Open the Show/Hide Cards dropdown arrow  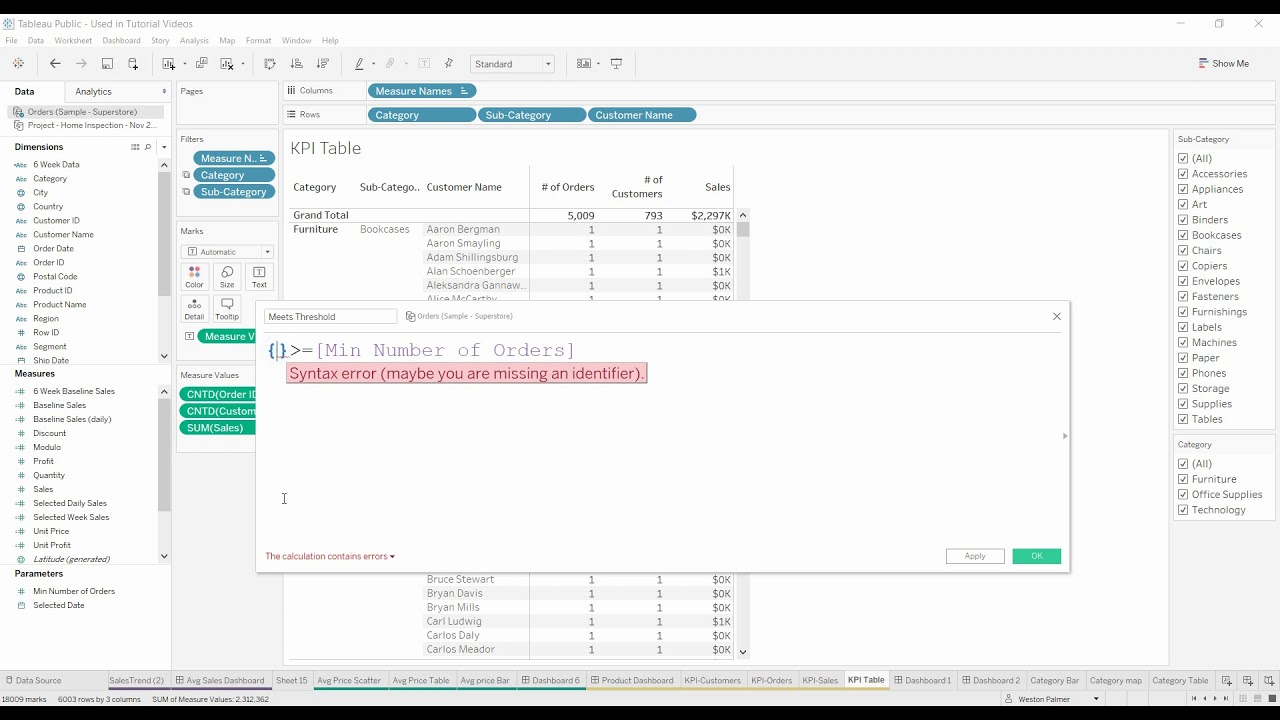point(598,64)
